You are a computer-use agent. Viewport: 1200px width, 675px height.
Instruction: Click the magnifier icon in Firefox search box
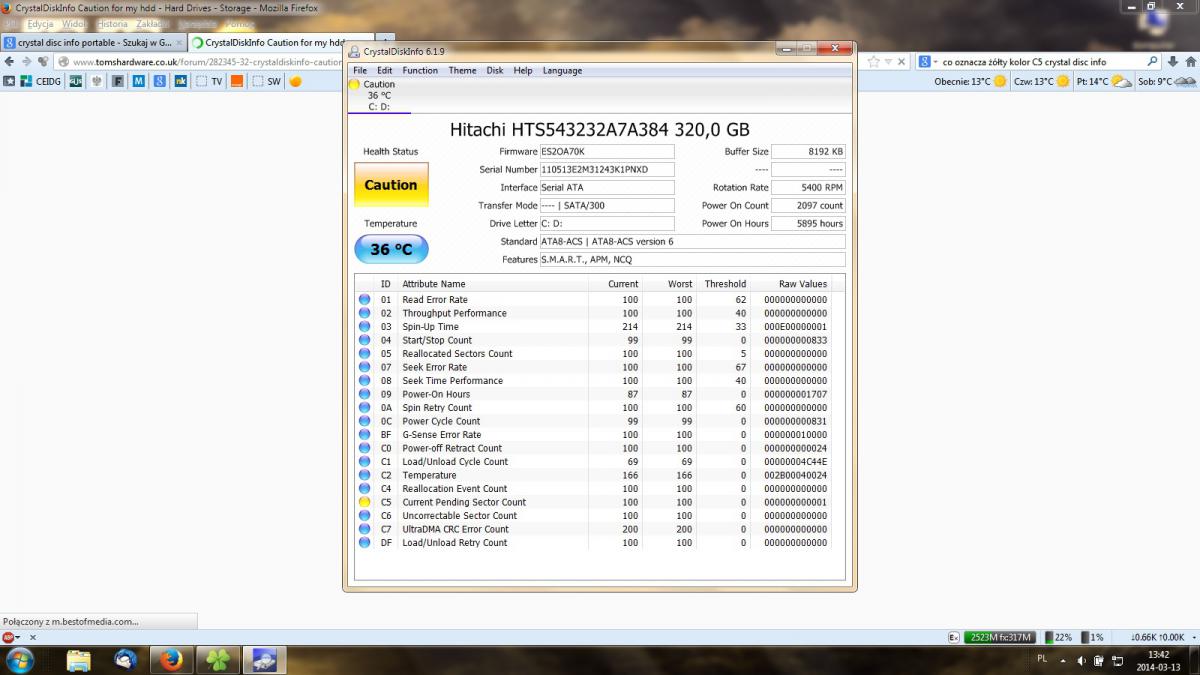(1152, 62)
